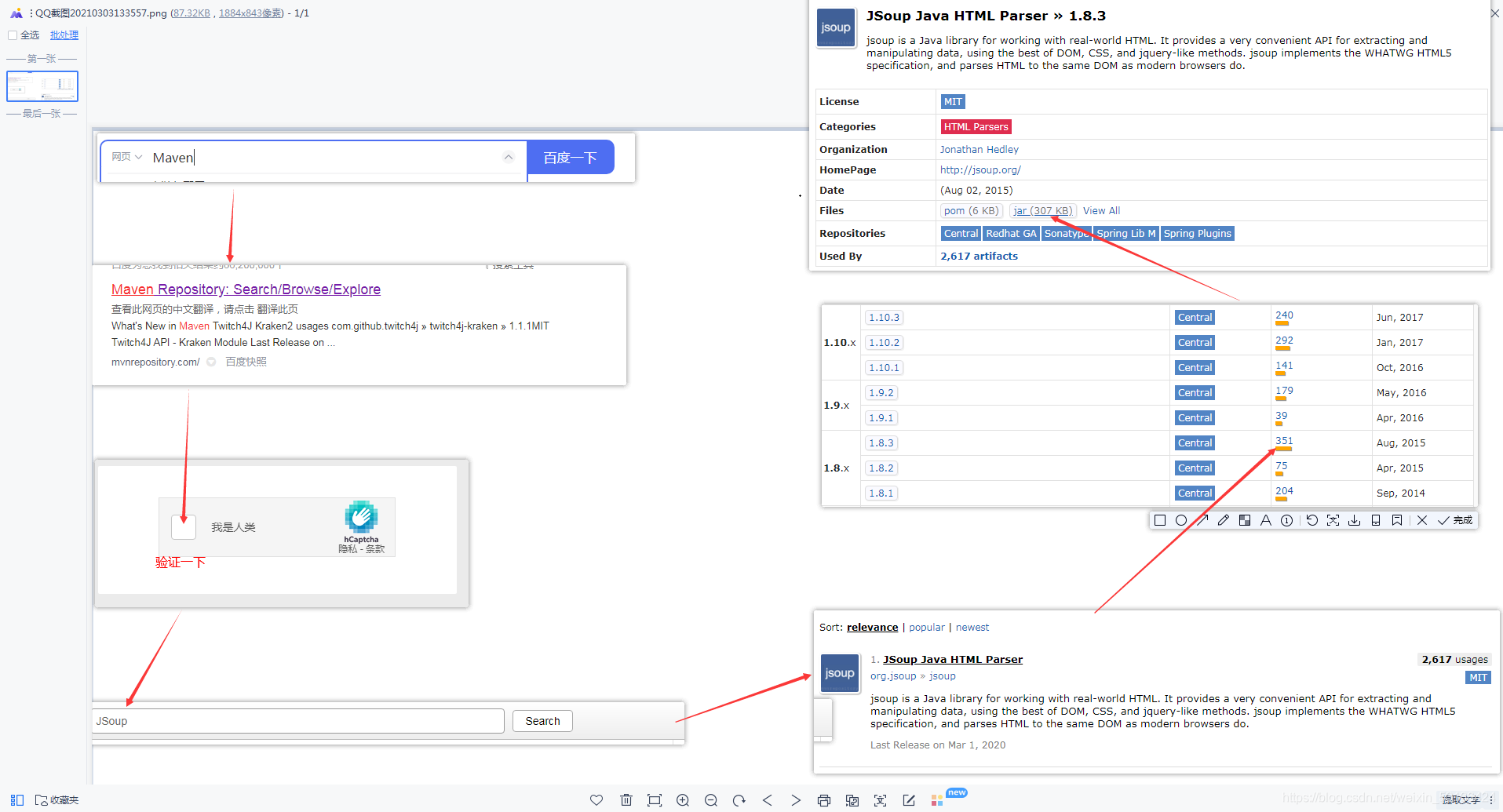The width and height of the screenshot is (1503, 812).
Task: Open the JSoup Java HTML Parser result link
Action: click(953, 660)
